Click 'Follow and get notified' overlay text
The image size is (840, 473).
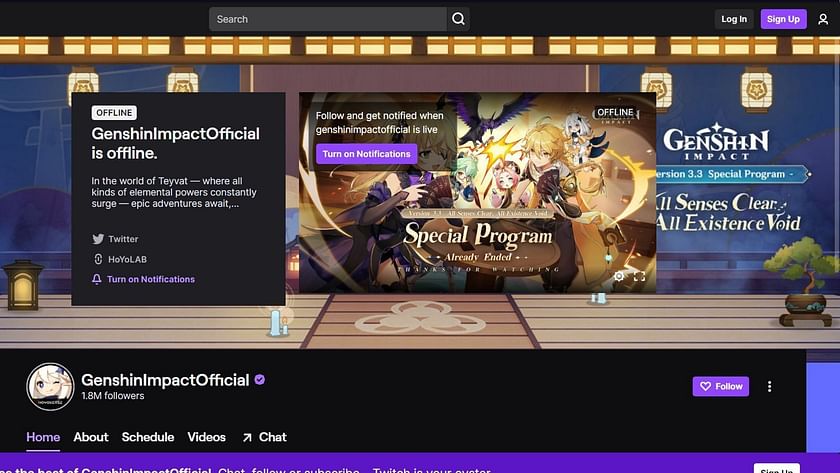pyautogui.click(x=379, y=123)
